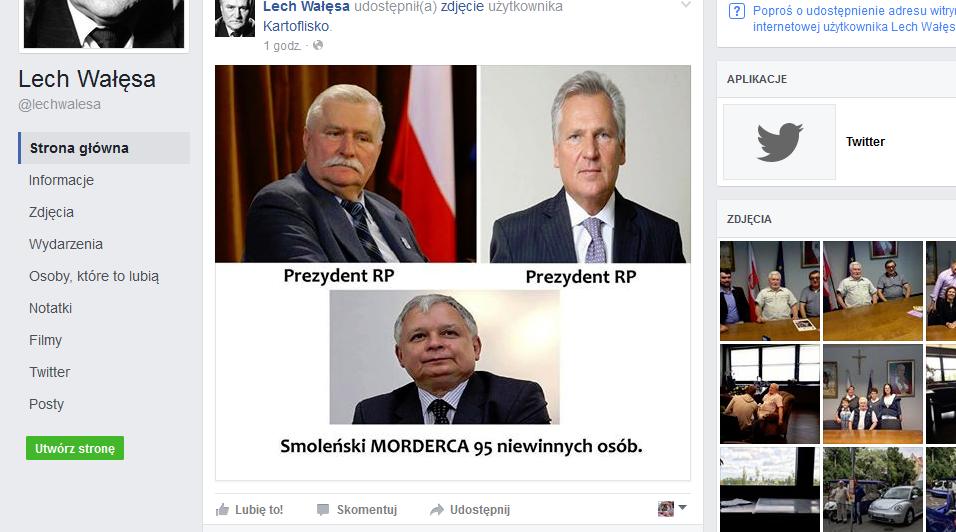This screenshot has width=956, height=532.
Task: Open the photo thumbnail showing silver car
Action: click(872, 489)
